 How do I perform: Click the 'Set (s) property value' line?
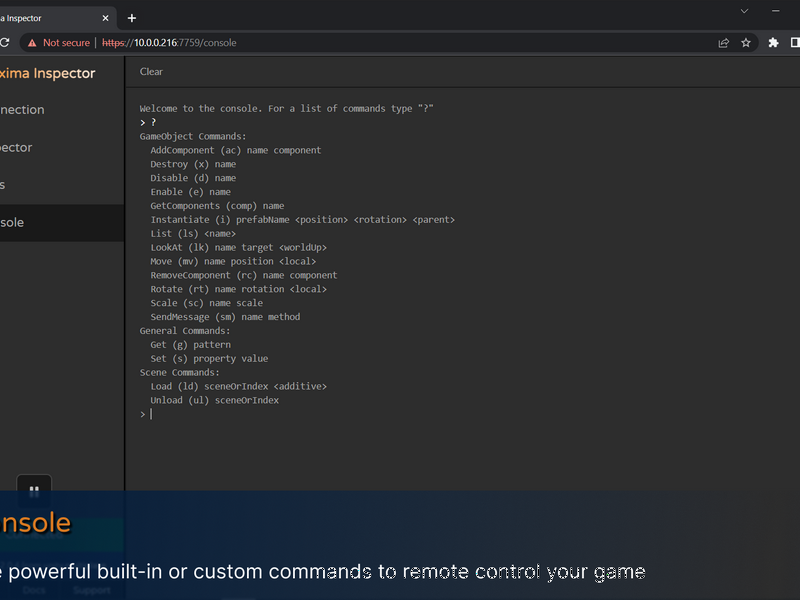tap(209, 359)
